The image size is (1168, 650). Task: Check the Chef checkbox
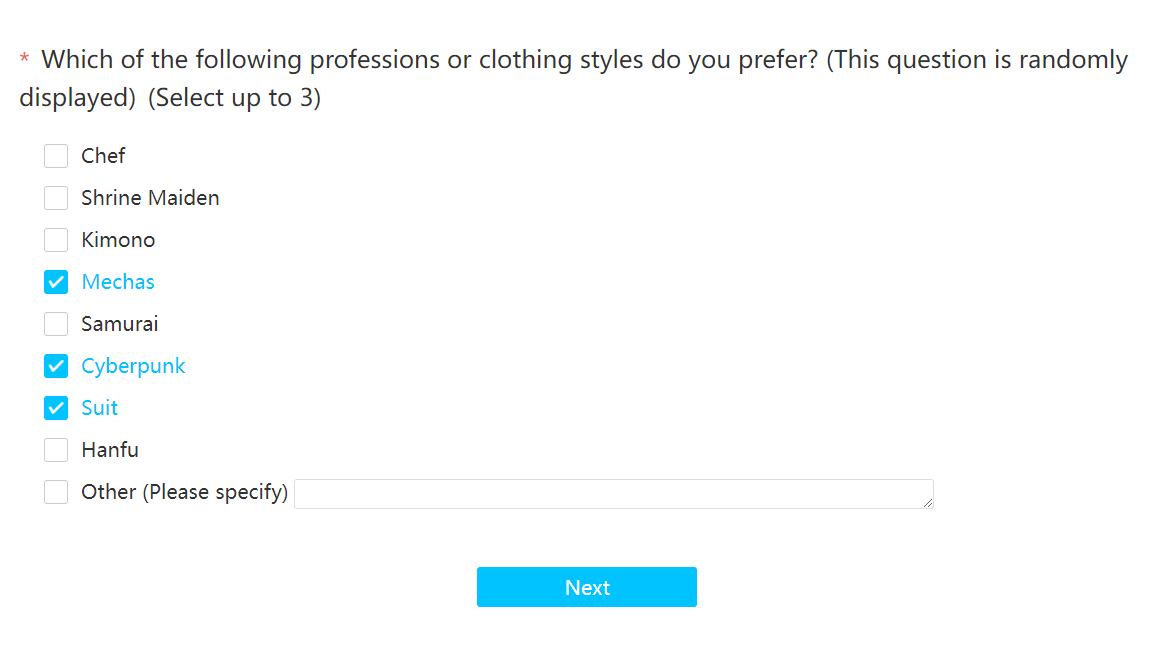click(x=56, y=156)
